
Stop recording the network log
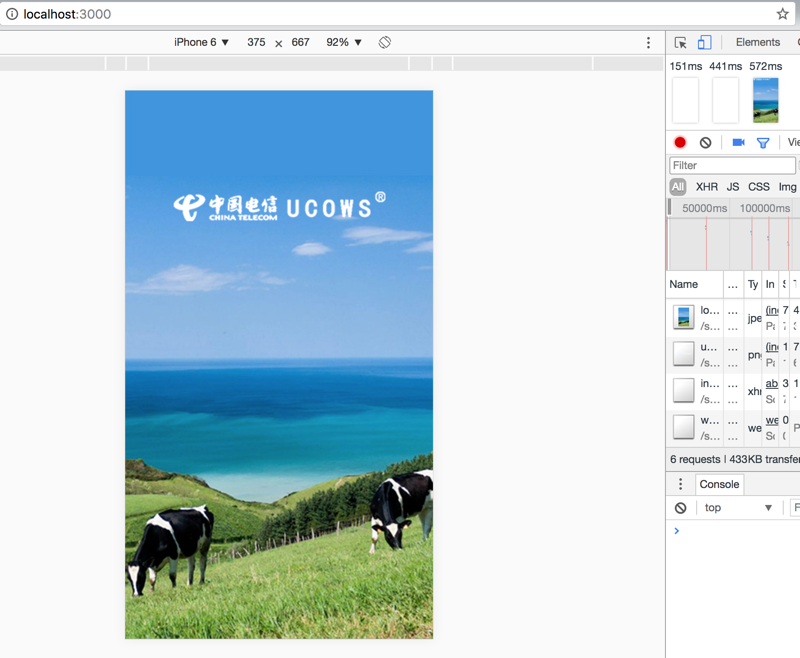(680, 142)
